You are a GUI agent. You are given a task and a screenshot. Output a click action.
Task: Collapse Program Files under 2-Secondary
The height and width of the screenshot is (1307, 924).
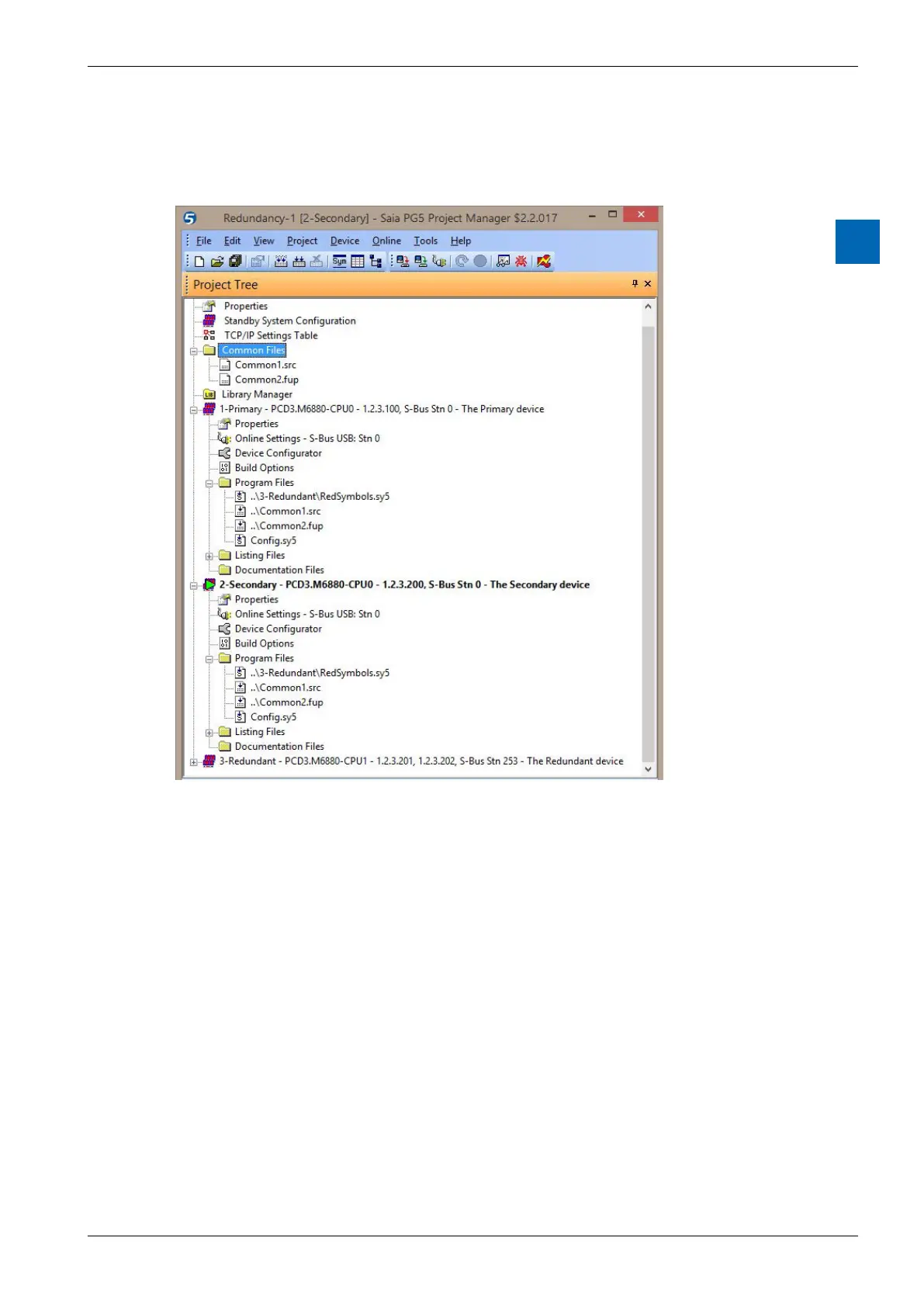point(209,659)
